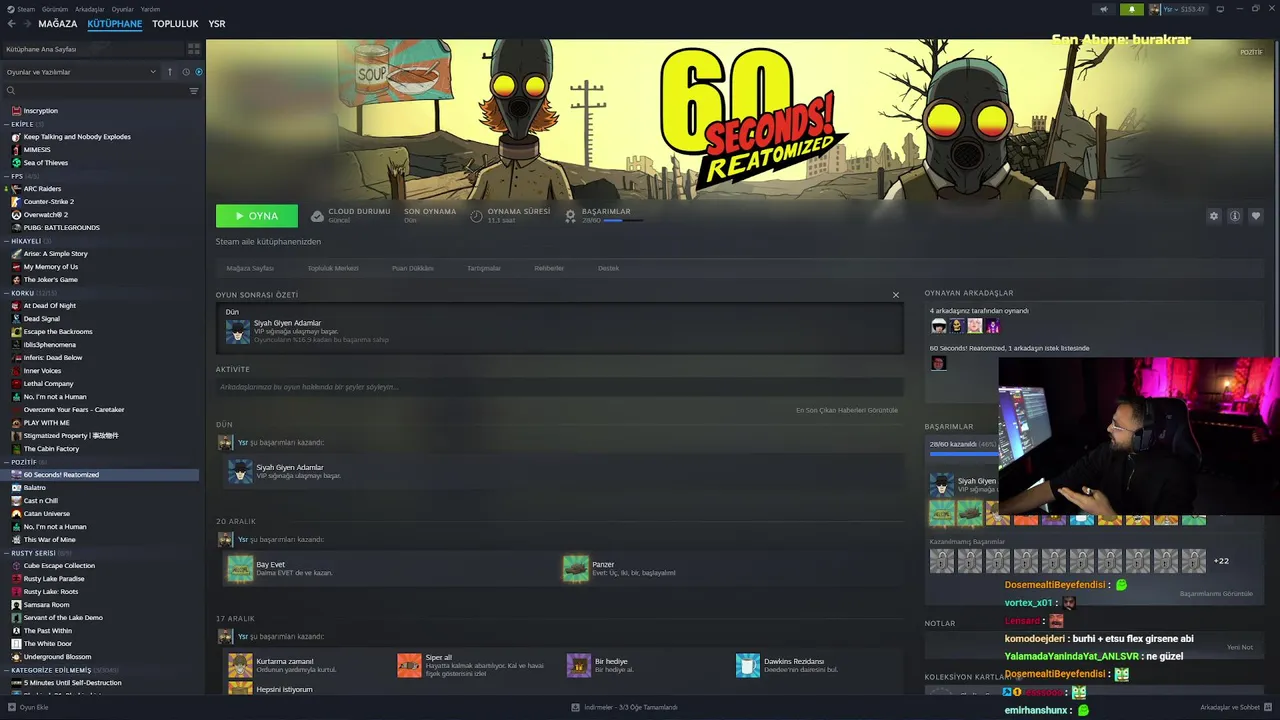
Task: Toggle the ready-to-play filter icon
Action: pyautogui.click(x=198, y=72)
